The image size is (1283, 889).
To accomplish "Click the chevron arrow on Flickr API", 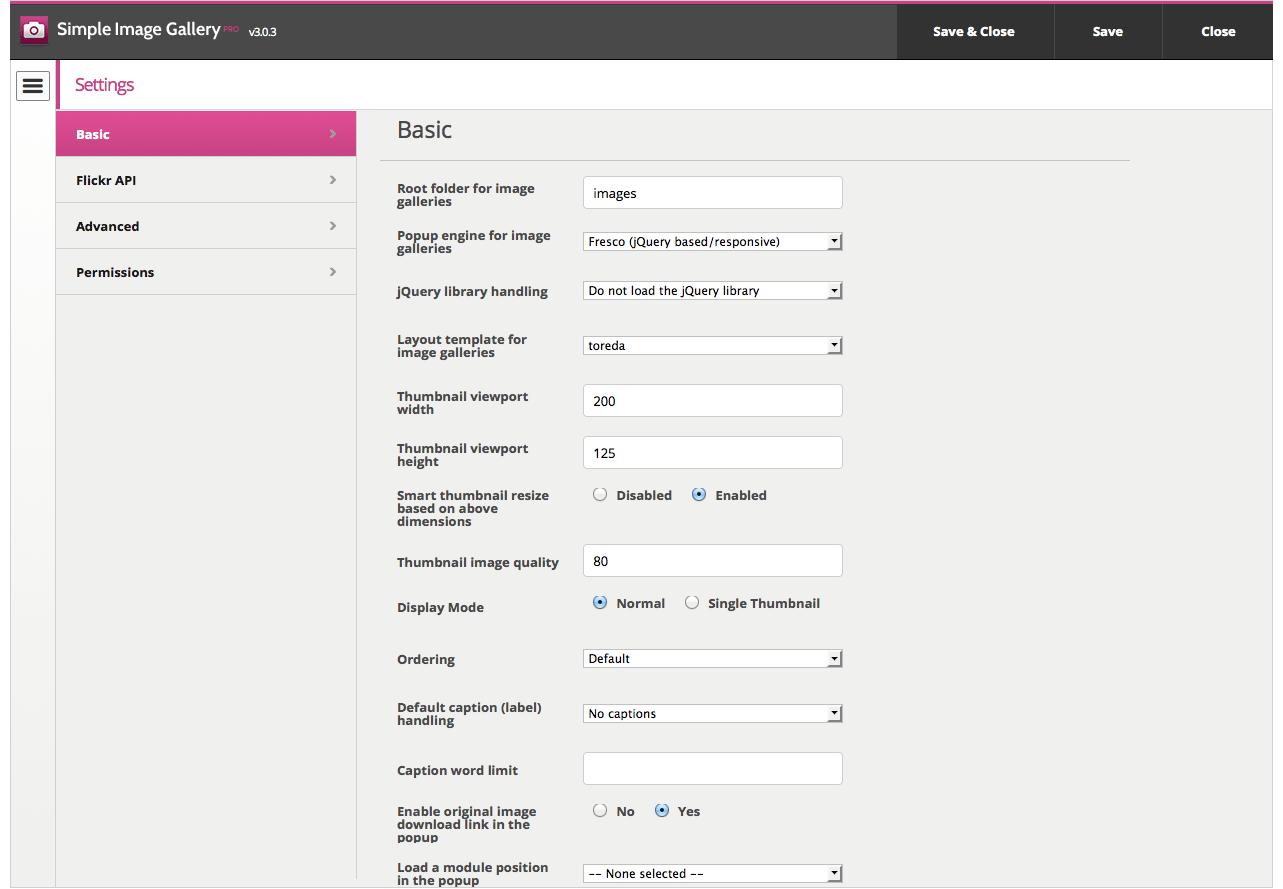I will point(333,180).
